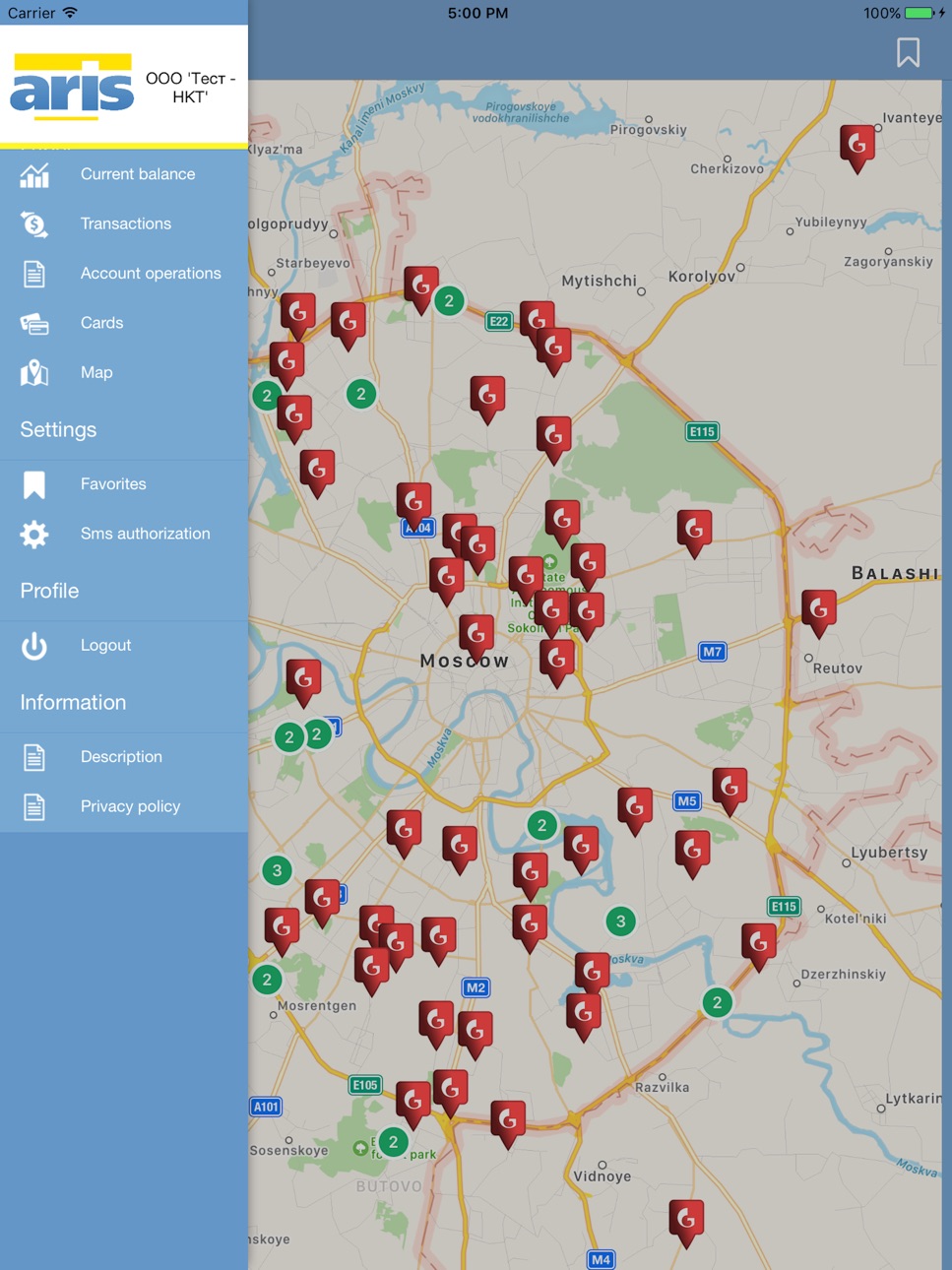952x1270 pixels.
Task: Select the Transactions coin icon
Action: [34, 224]
